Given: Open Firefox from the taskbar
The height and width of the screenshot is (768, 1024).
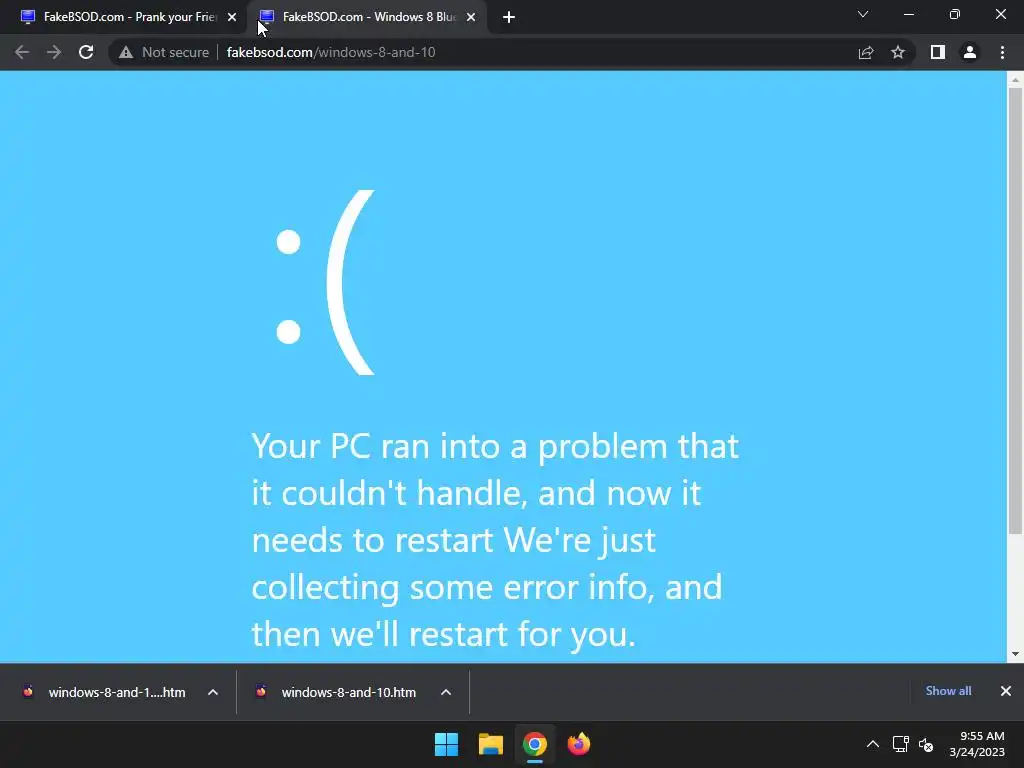Looking at the screenshot, I should coord(579,744).
